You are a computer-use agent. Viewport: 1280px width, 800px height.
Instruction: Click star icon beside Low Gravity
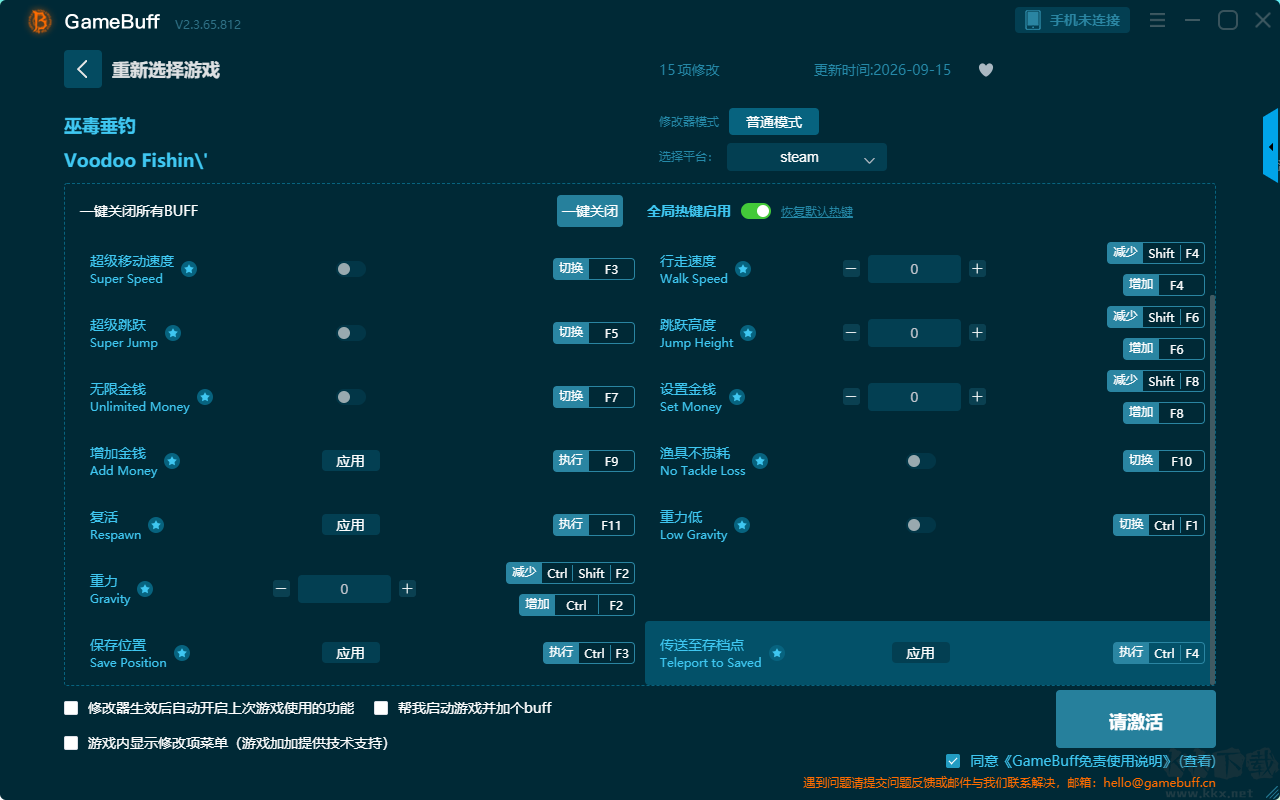click(742, 525)
